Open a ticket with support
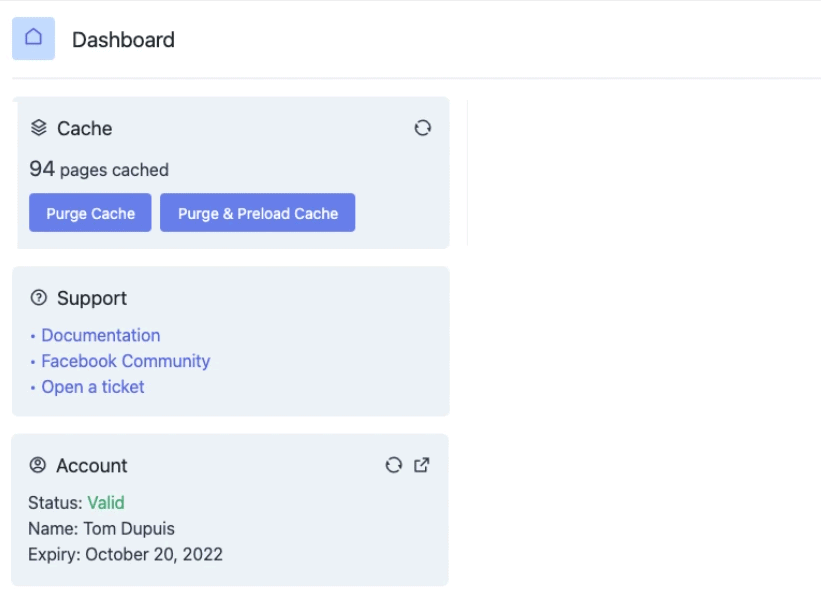821x597 pixels. pos(93,387)
